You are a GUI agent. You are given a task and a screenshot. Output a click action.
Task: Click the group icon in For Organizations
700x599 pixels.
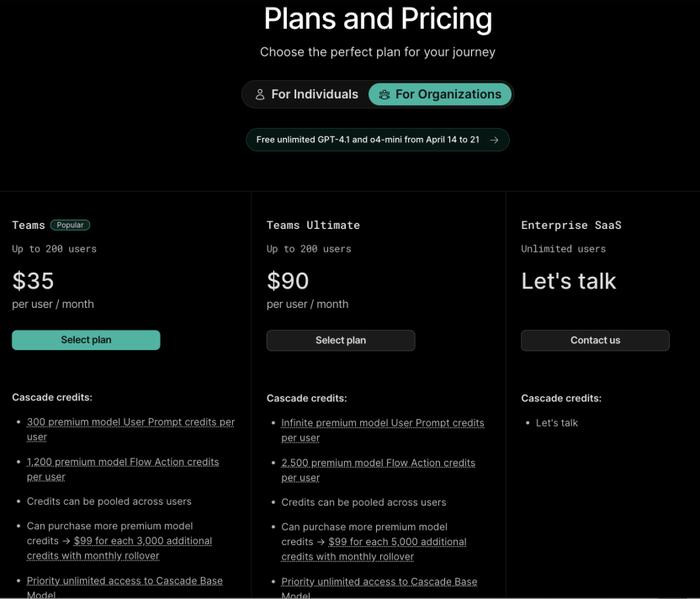pos(384,95)
